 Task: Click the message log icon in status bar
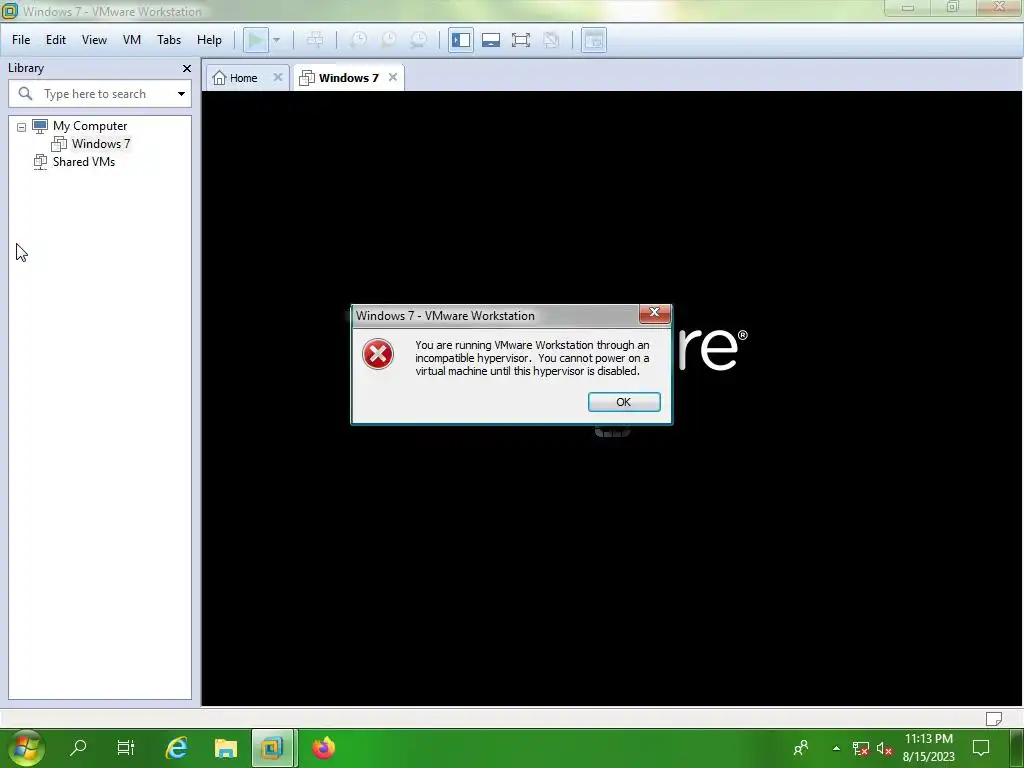pos(993,718)
